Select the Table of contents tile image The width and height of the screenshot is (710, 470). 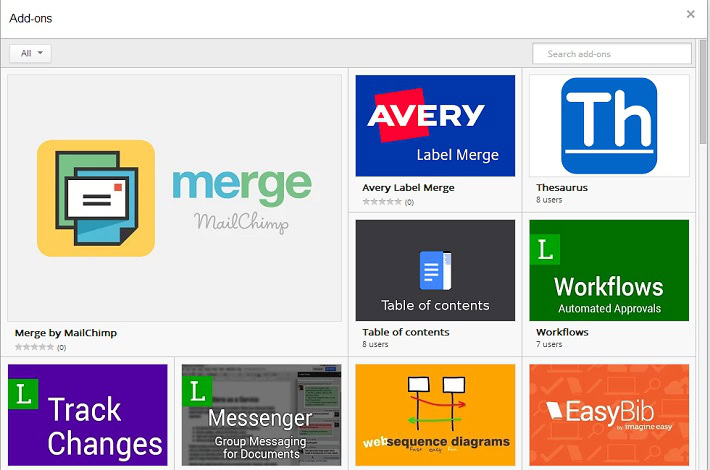click(435, 270)
